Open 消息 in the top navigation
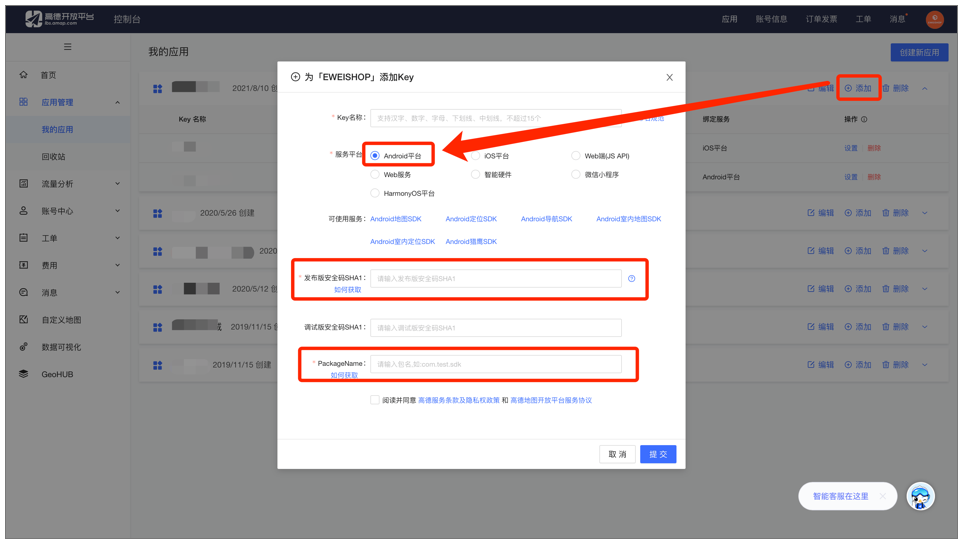 click(x=897, y=19)
